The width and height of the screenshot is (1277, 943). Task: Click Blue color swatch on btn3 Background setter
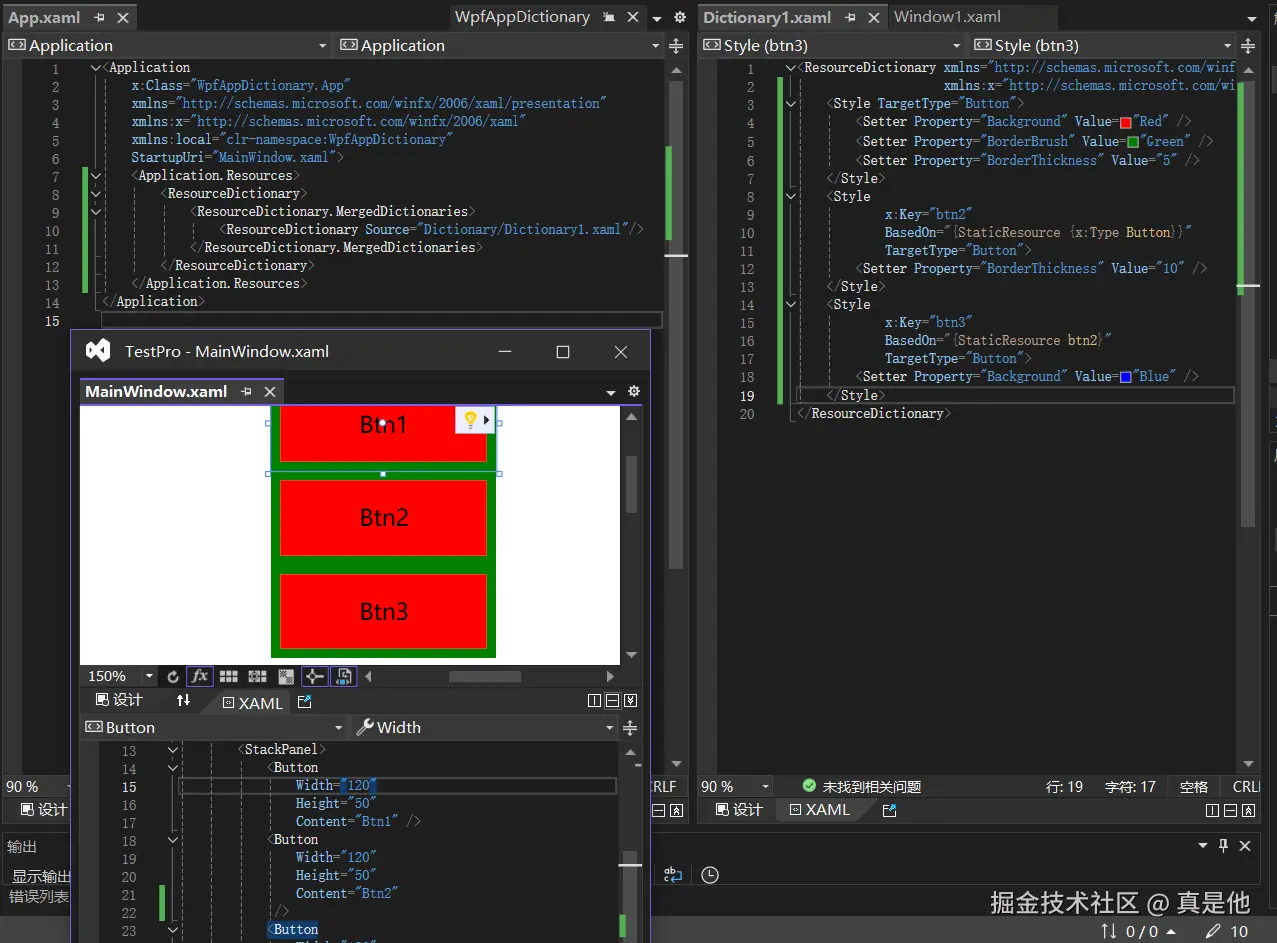tap(1125, 378)
